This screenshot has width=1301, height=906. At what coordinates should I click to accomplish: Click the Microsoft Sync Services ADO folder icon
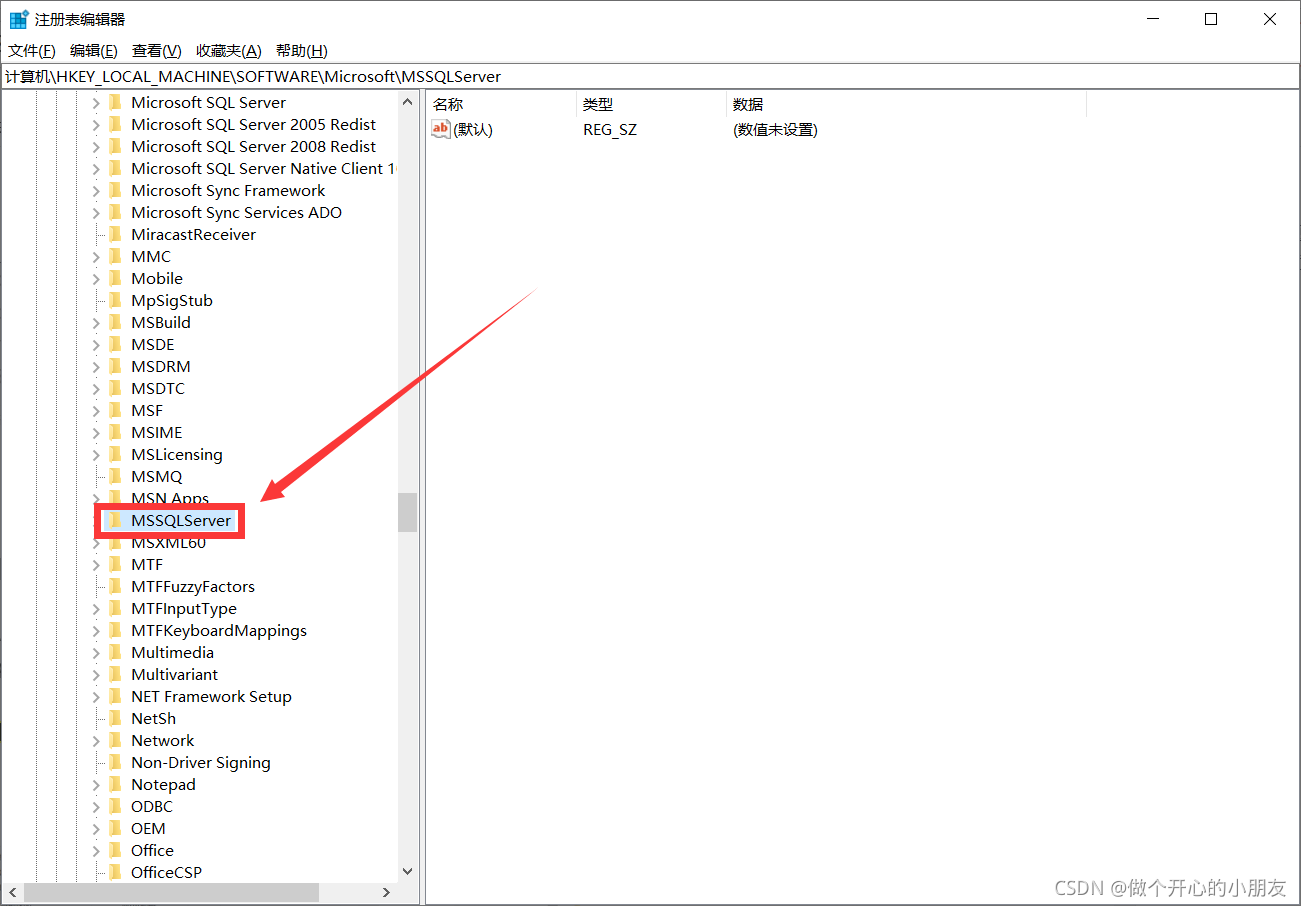click(116, 212)
